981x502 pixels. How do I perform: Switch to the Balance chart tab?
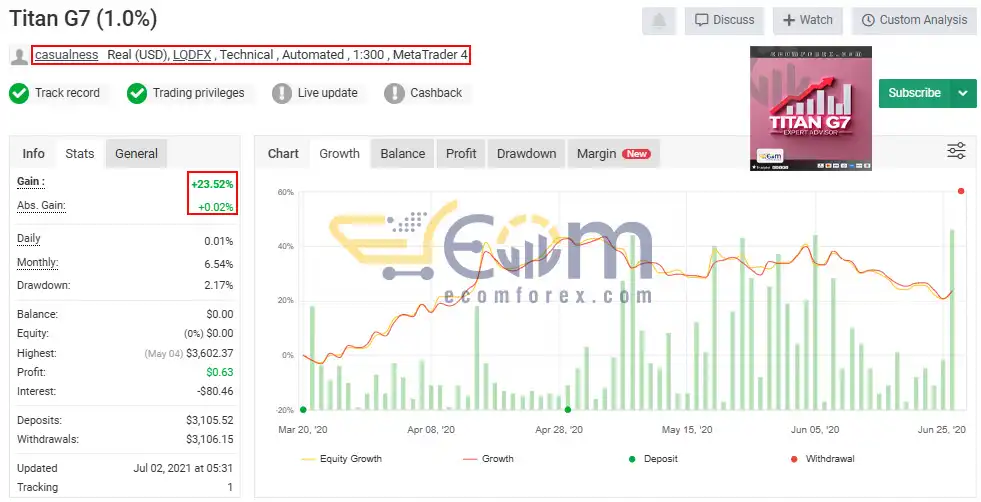[x=402, y=153]
